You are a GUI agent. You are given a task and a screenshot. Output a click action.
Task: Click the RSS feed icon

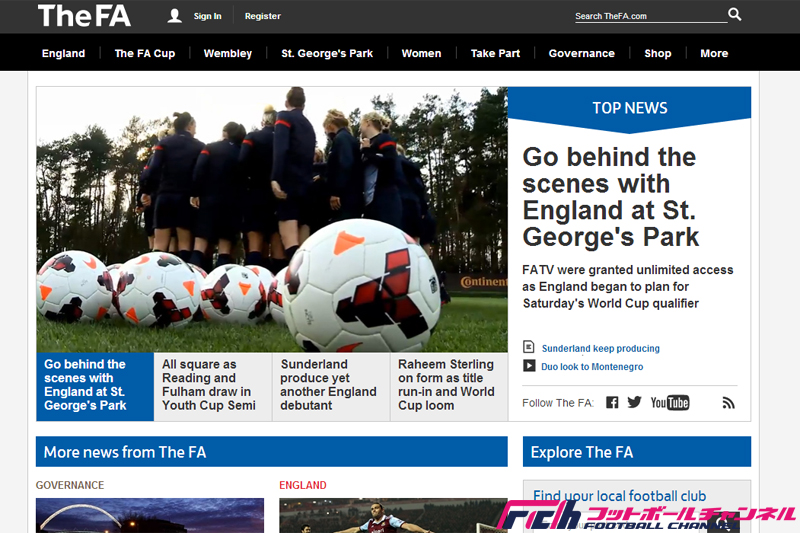click(x=728, y=402)
